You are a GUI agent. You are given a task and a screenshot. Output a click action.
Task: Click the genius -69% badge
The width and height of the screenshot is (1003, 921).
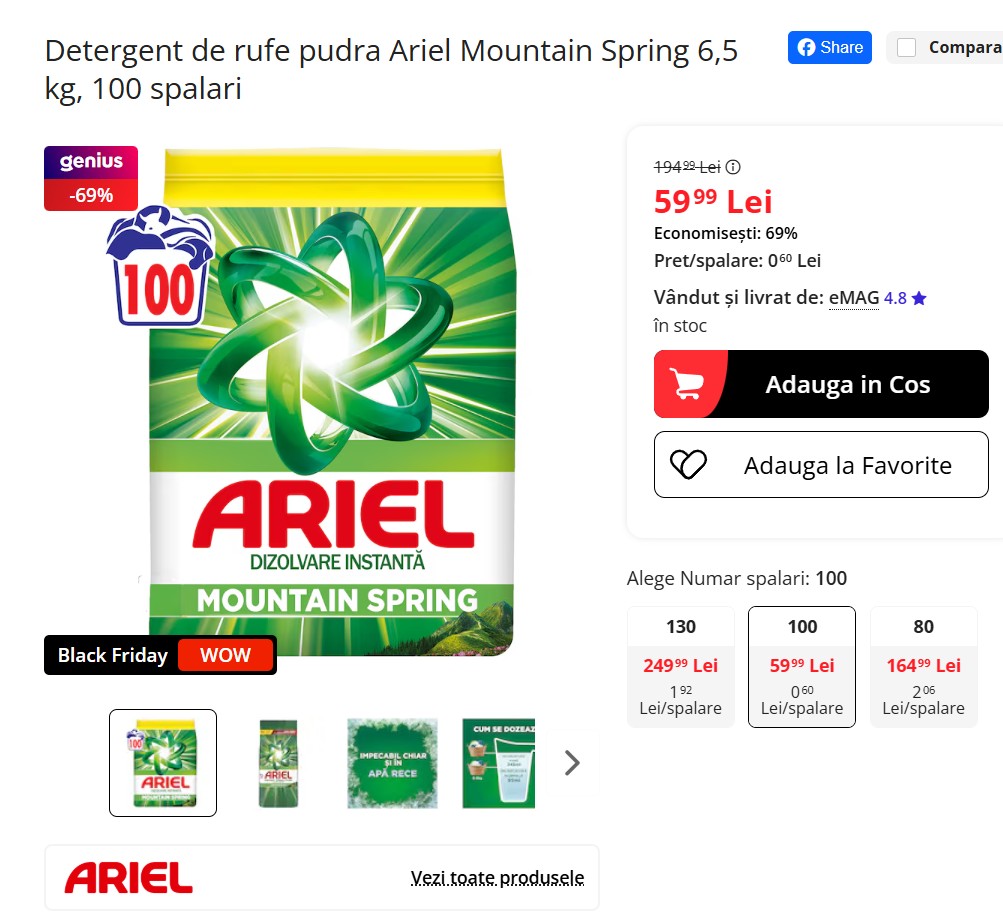(x=91, y=178)
